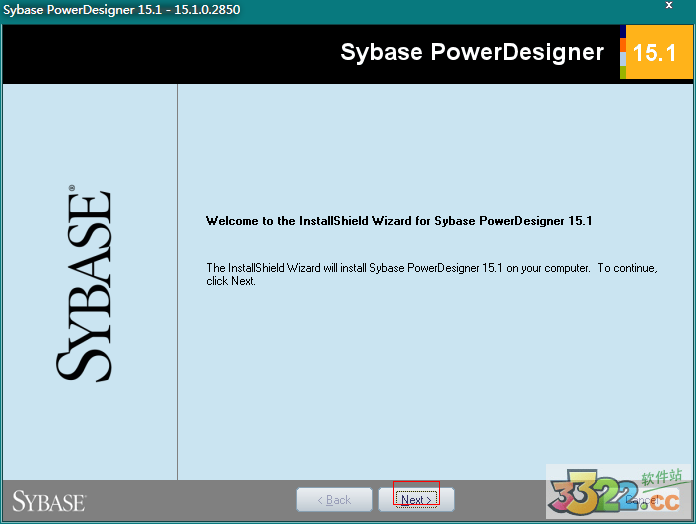Click the Next button to continue installation

pos(416,500)
